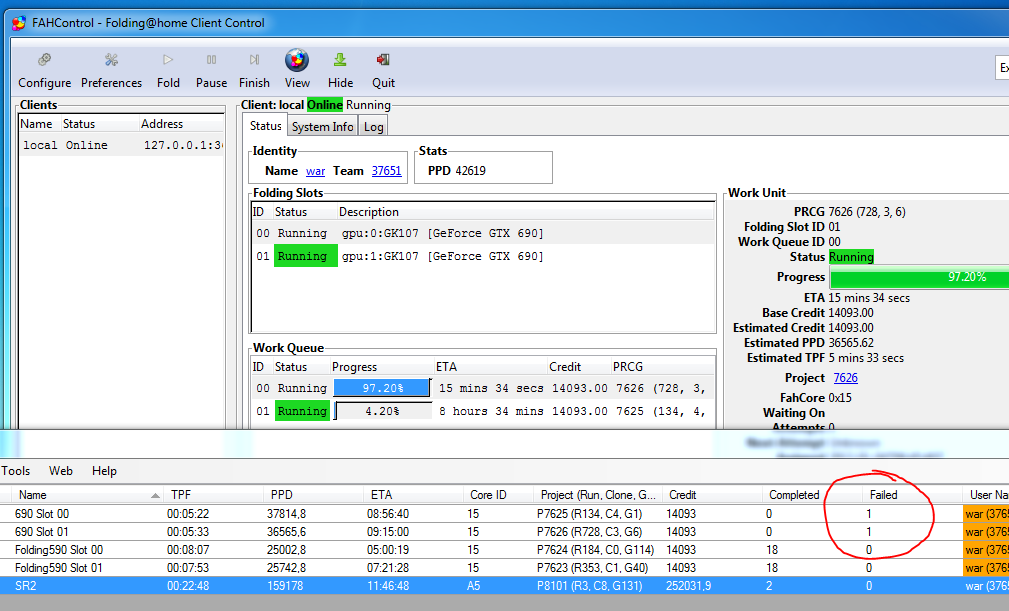Click the Work Unit 97.20% progress bar

click(920, 277)
